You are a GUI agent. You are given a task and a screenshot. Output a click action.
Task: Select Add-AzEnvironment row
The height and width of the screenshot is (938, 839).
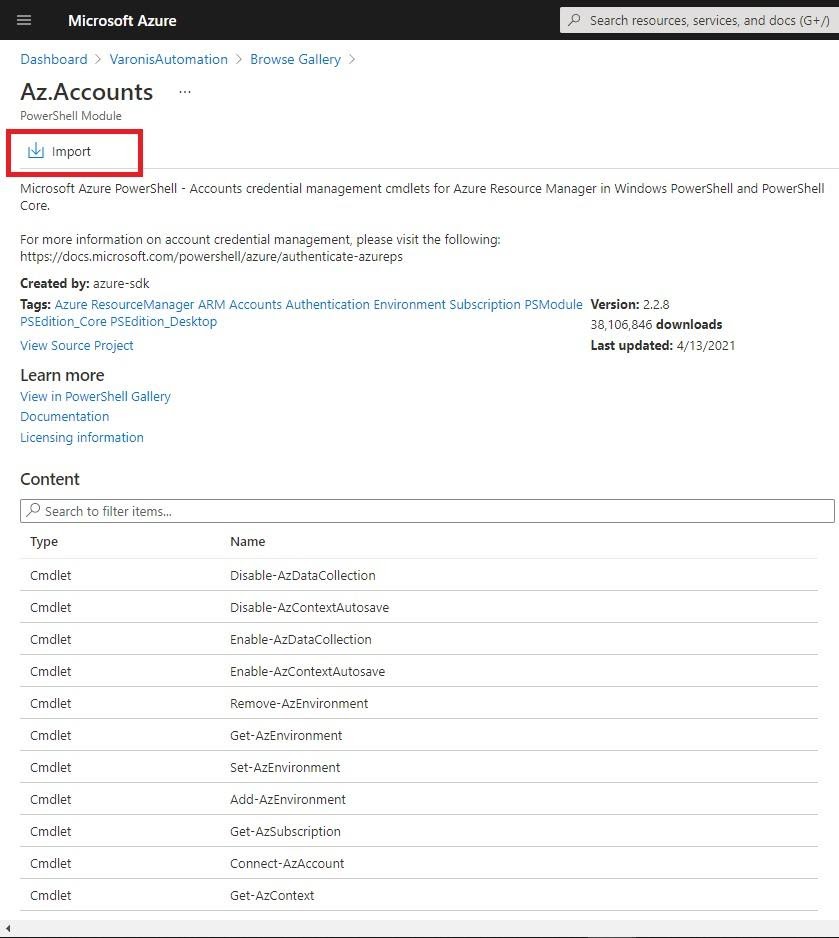(x=419, y=799)
